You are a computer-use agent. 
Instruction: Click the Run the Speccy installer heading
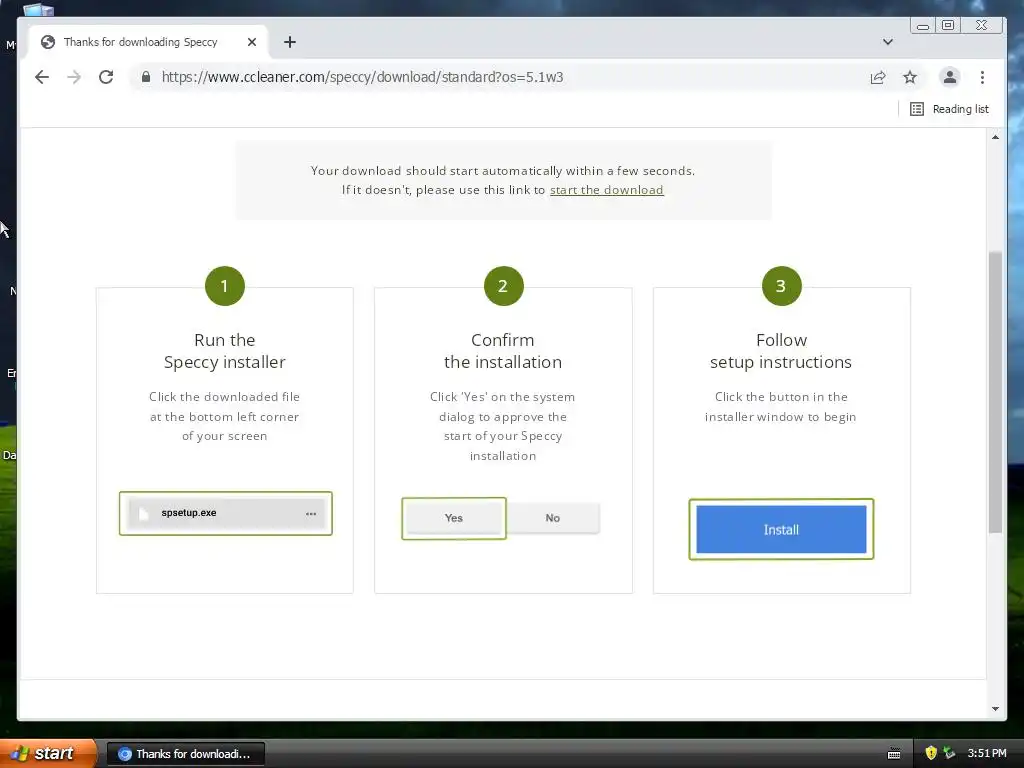[225, 351]
